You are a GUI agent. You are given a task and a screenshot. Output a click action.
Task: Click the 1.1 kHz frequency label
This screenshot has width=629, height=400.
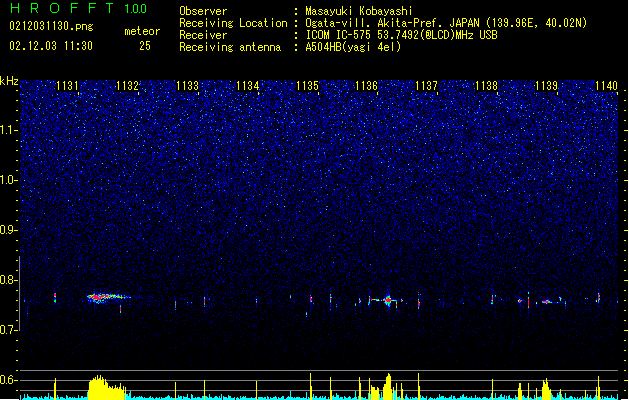[x=9, y=130]
